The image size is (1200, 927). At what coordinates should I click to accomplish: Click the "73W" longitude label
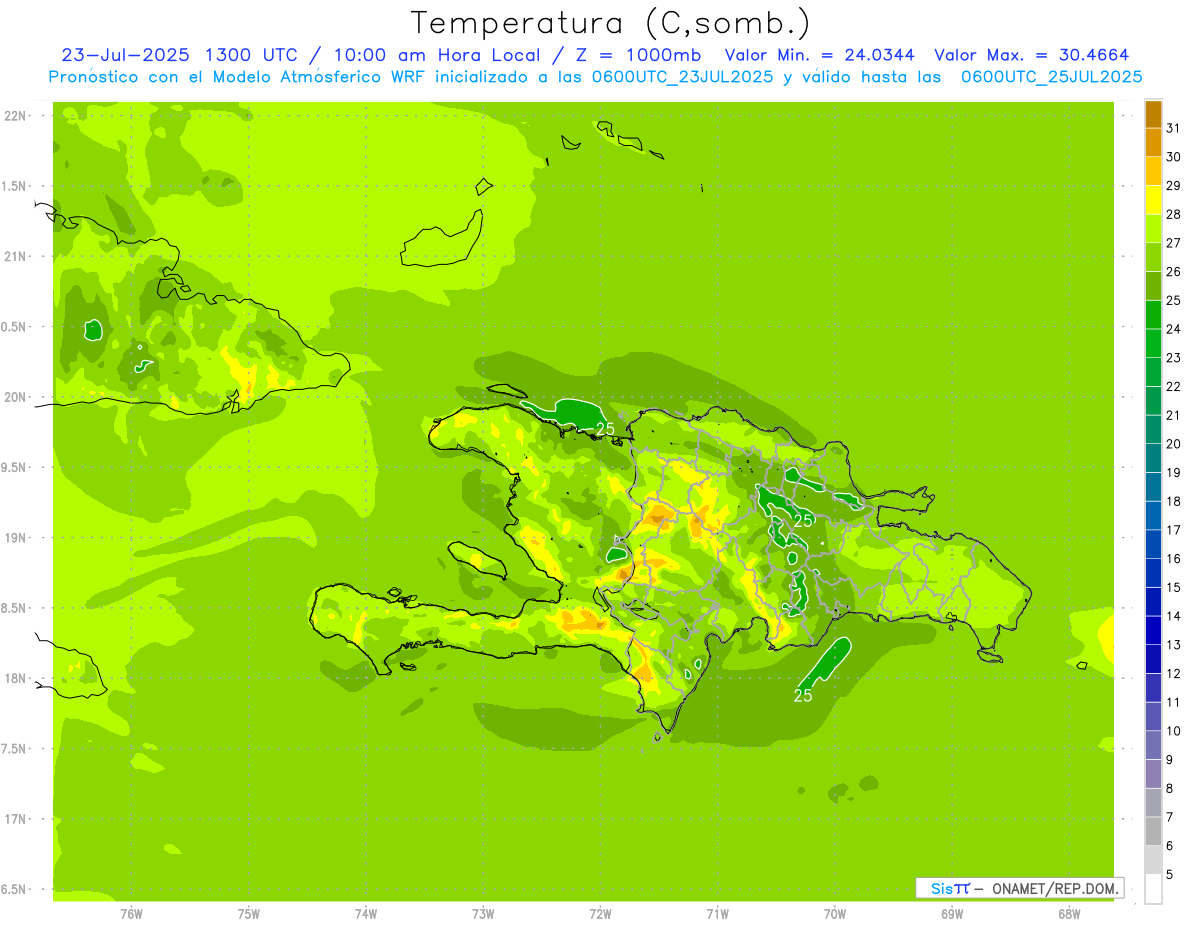pos(483,913)
